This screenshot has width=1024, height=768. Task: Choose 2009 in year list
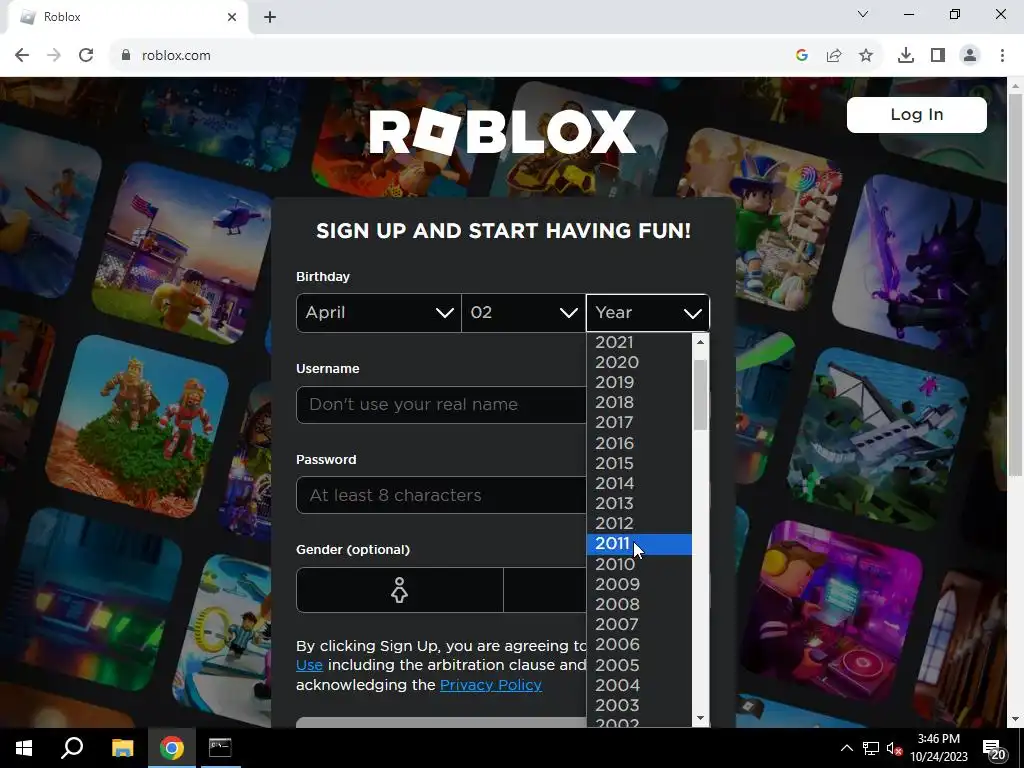pos(639,584)
